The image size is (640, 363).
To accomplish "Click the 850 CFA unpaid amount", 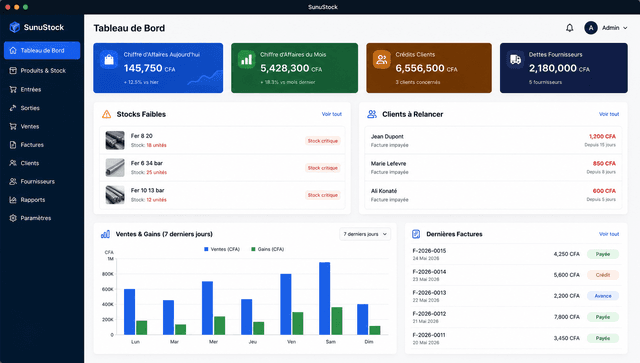I will [x=604, y=163].
